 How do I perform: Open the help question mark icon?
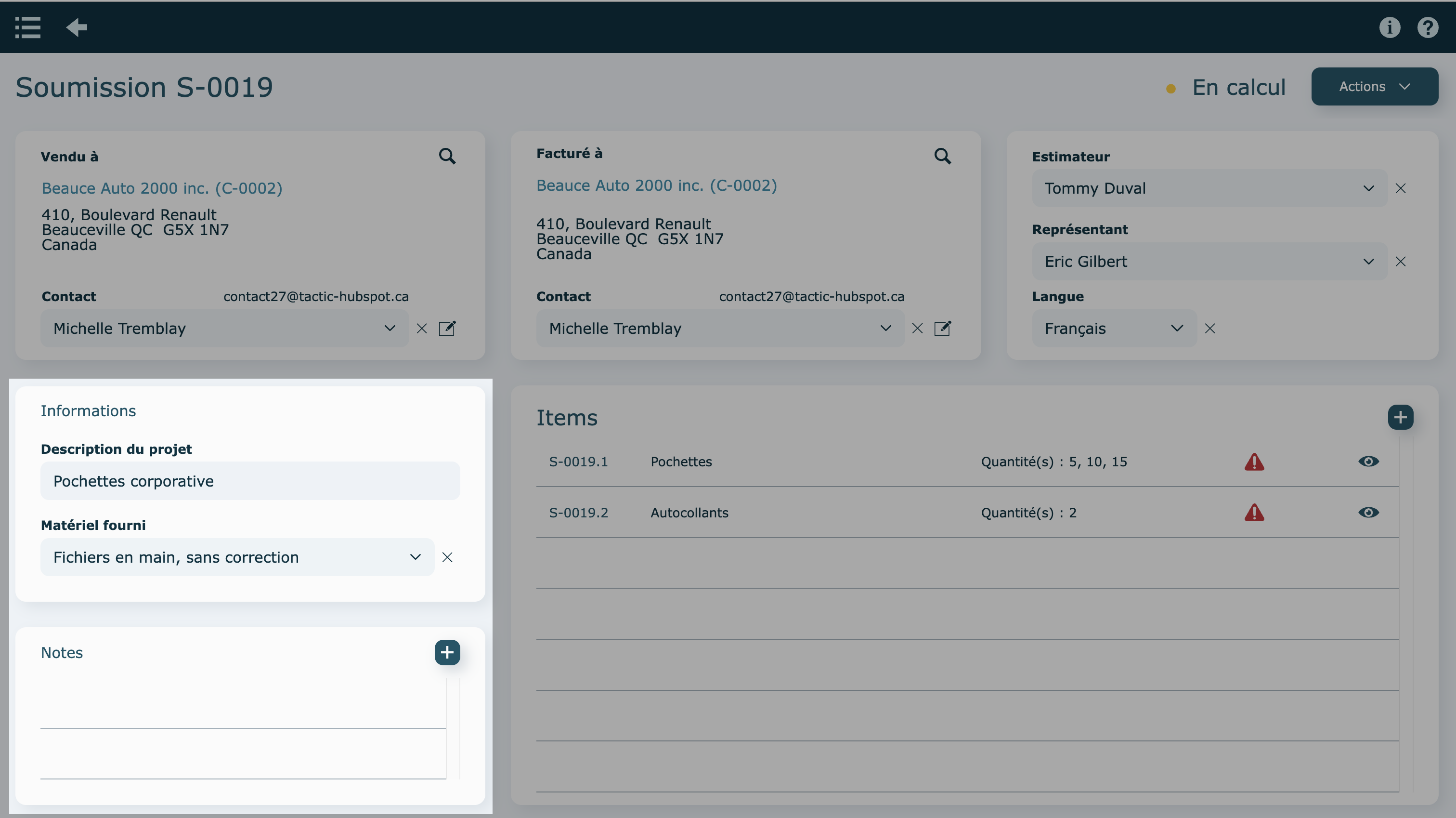click(x=1427, y=27)
